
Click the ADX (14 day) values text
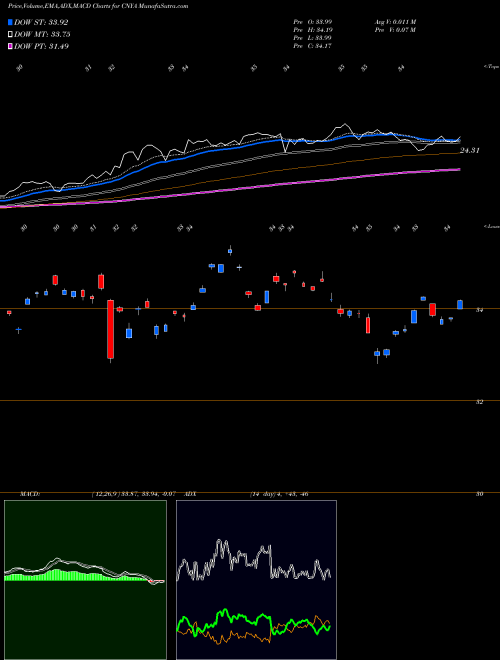279,494
